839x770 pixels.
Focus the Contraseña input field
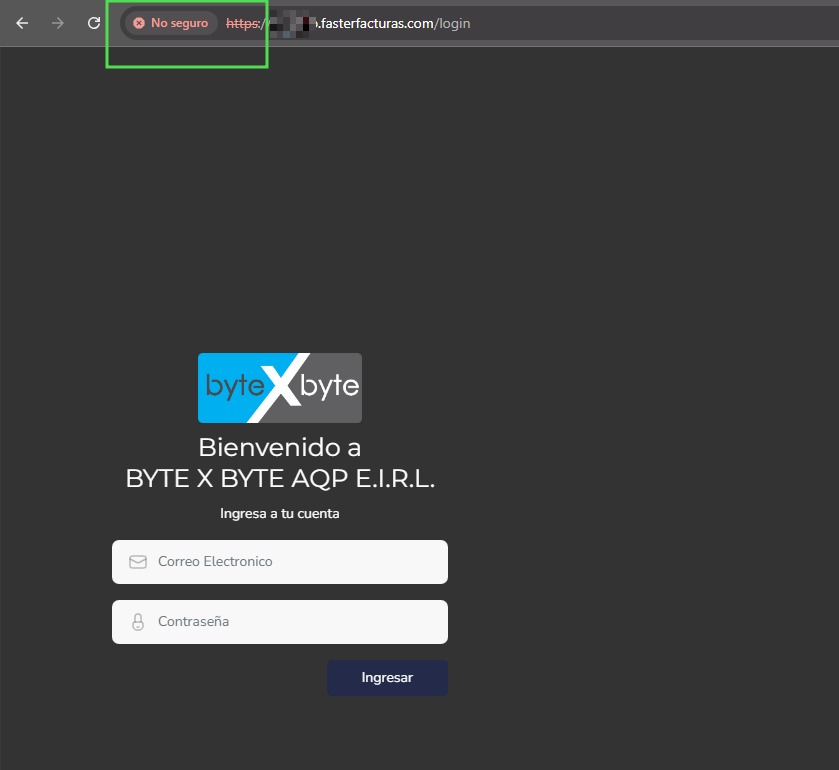click(x=295, y=622)
